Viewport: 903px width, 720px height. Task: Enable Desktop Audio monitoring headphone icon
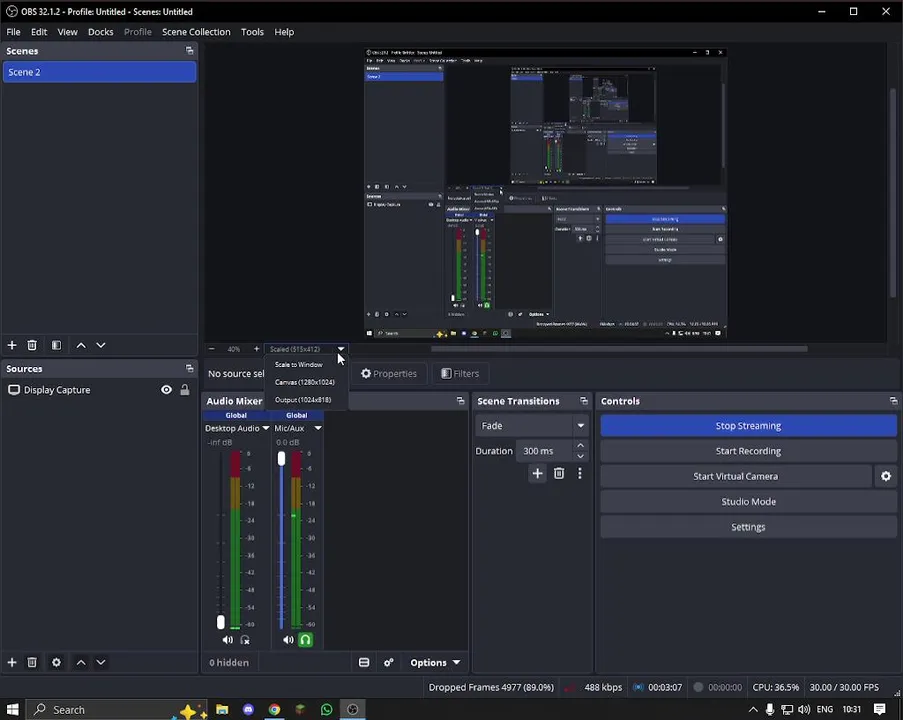(245, 640)
